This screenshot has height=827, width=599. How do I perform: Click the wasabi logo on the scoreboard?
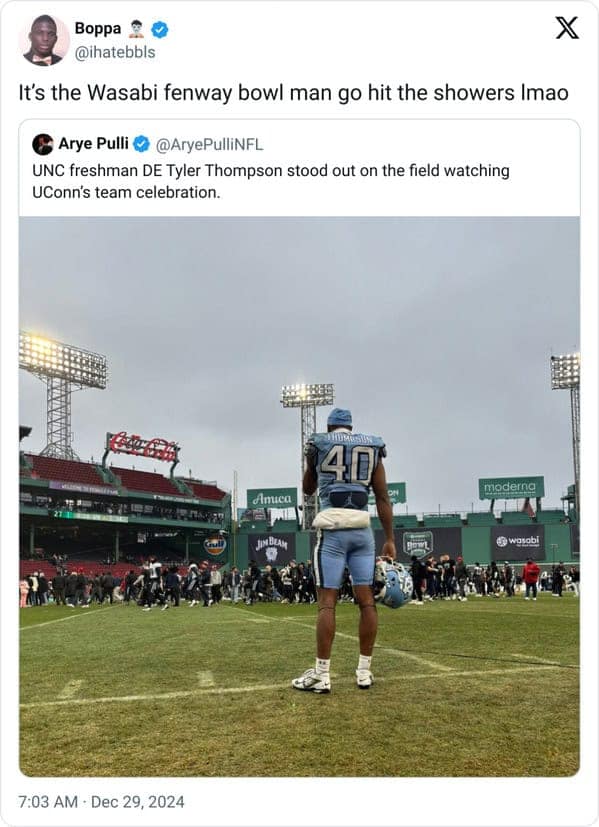click(x=517, y=538)
